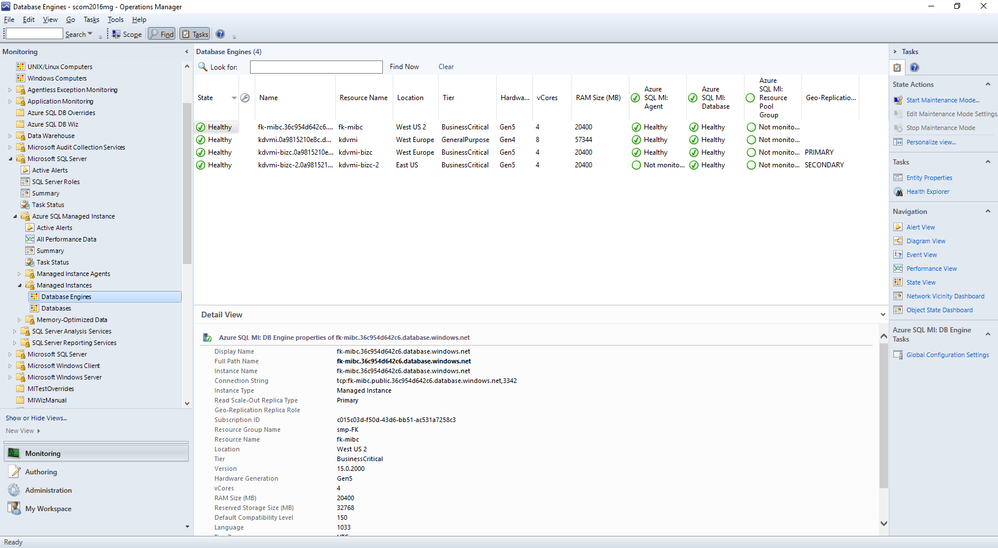Open State View navigation link
998x548 pixels.
tap(921, 283)
